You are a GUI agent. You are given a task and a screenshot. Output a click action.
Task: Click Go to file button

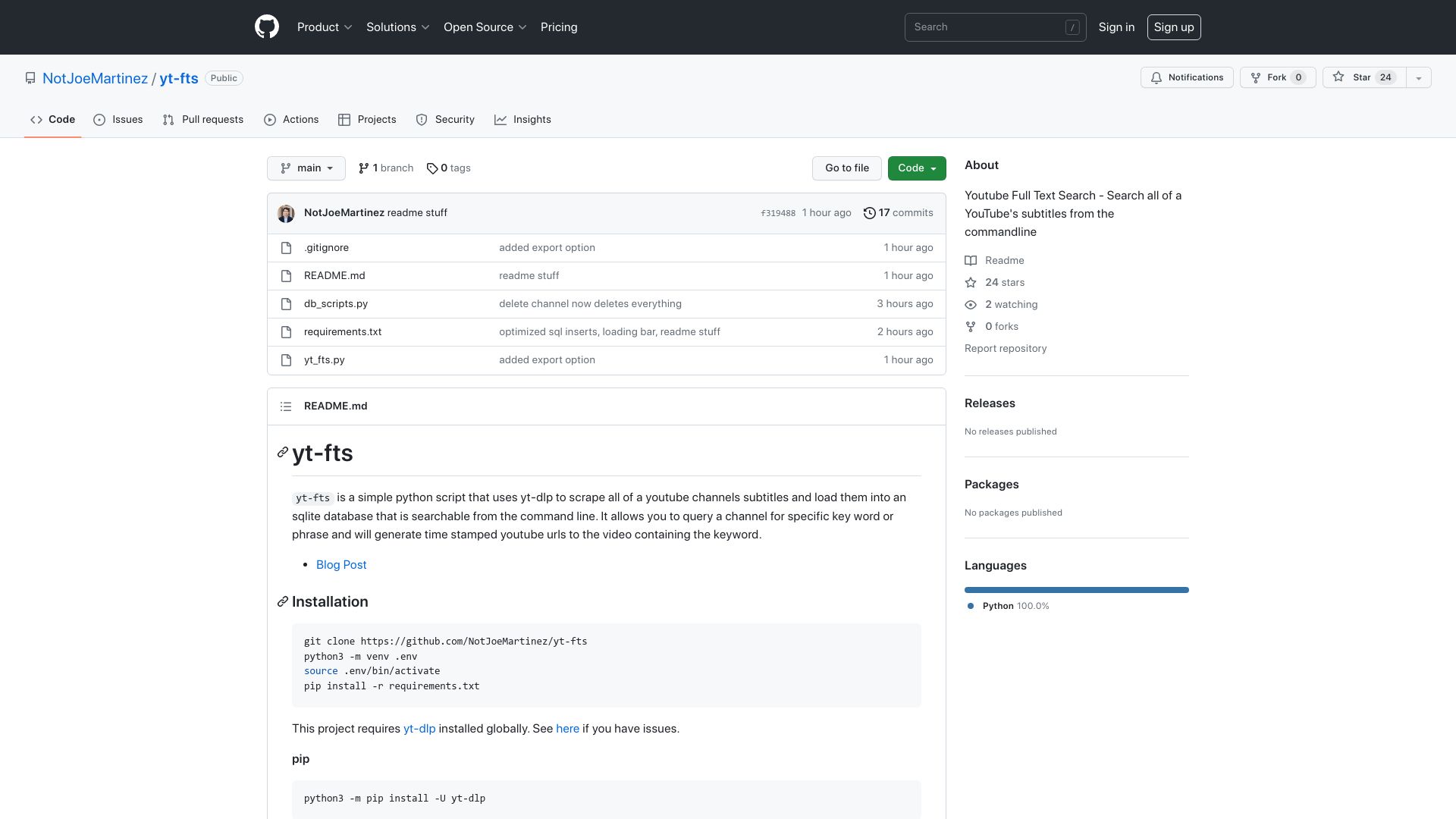coord(847,168)
